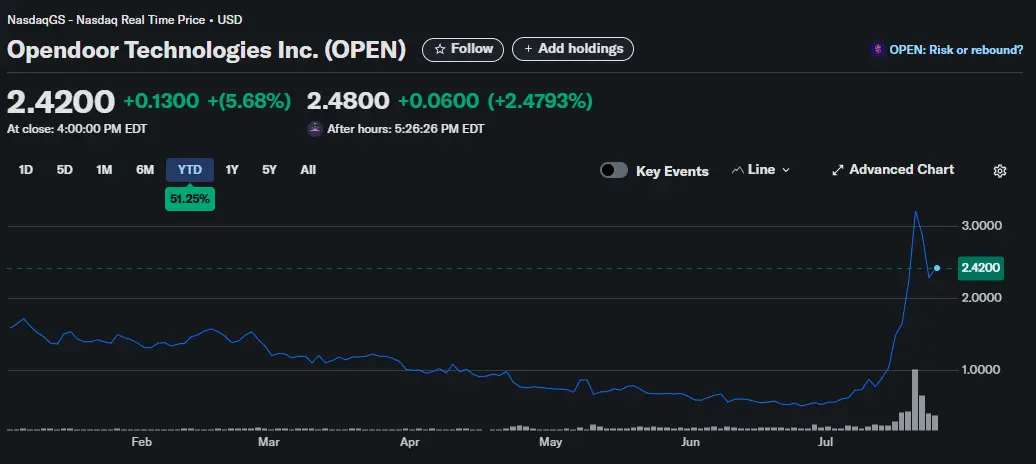The image size is (1036, 464).
Task: Click the +0.1300 daily change value
Action: click(161, 101)
